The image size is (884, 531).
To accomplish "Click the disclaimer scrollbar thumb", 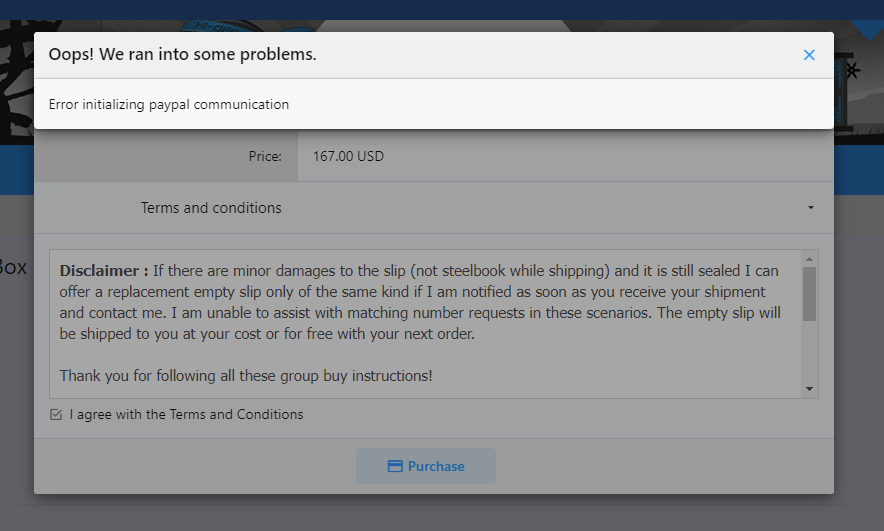I will point(810,294).
